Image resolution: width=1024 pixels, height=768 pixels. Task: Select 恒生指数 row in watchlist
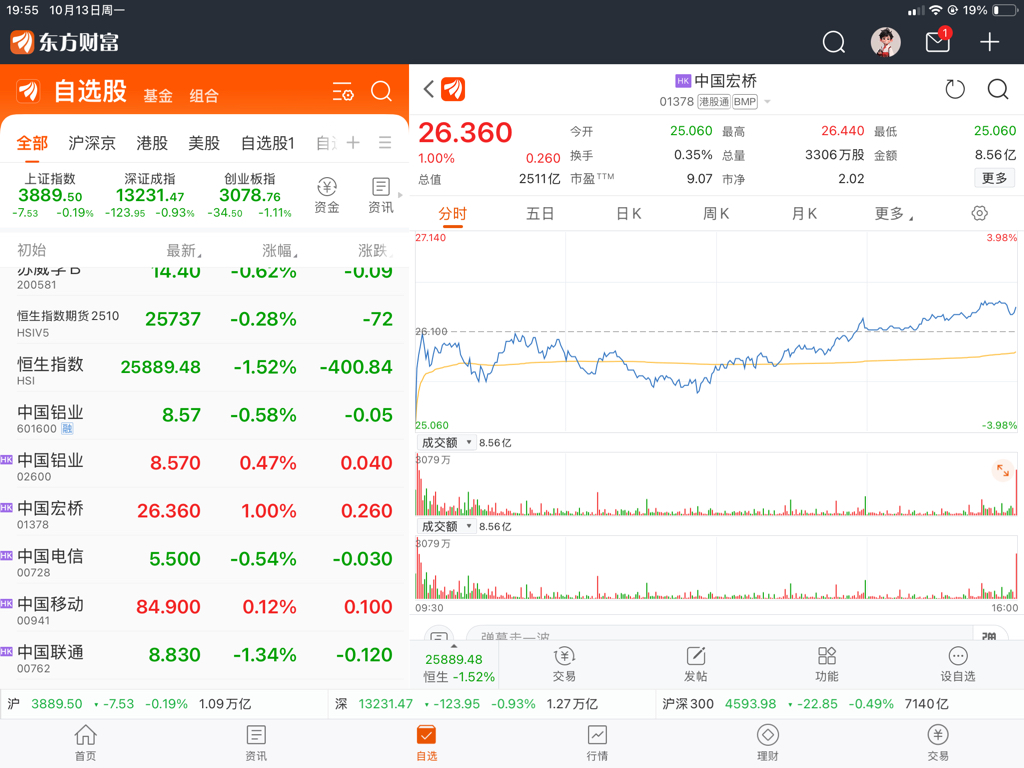pos(204,368)
